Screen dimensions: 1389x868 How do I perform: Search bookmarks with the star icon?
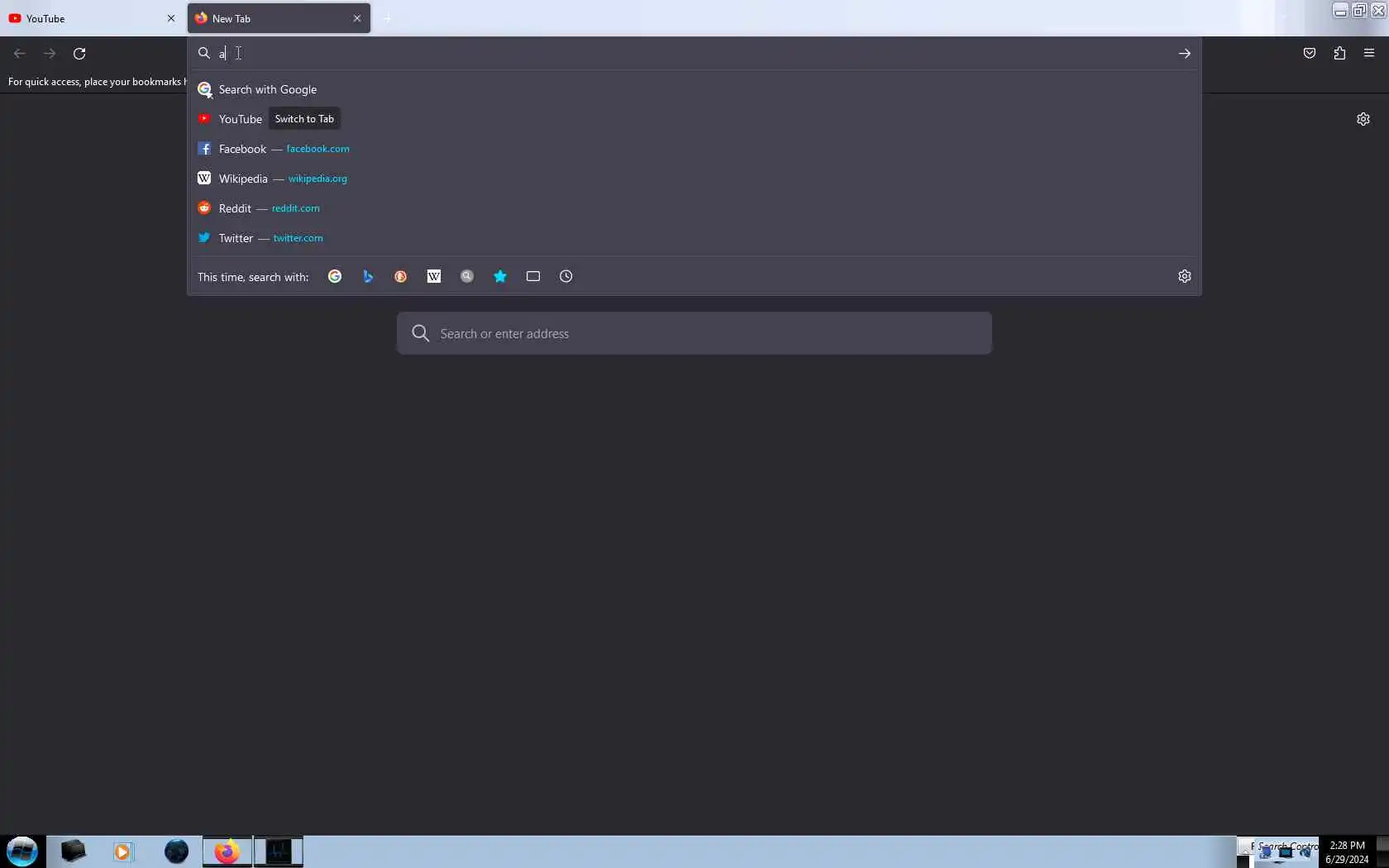pos(500,276)
